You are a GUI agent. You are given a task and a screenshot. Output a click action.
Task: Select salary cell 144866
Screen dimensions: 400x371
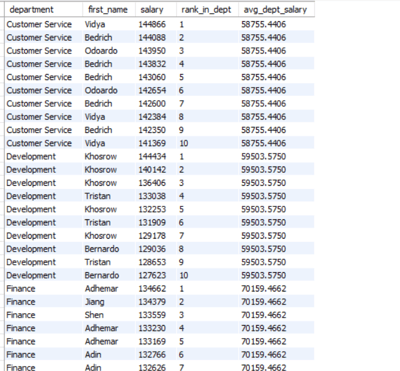[152, 24]
